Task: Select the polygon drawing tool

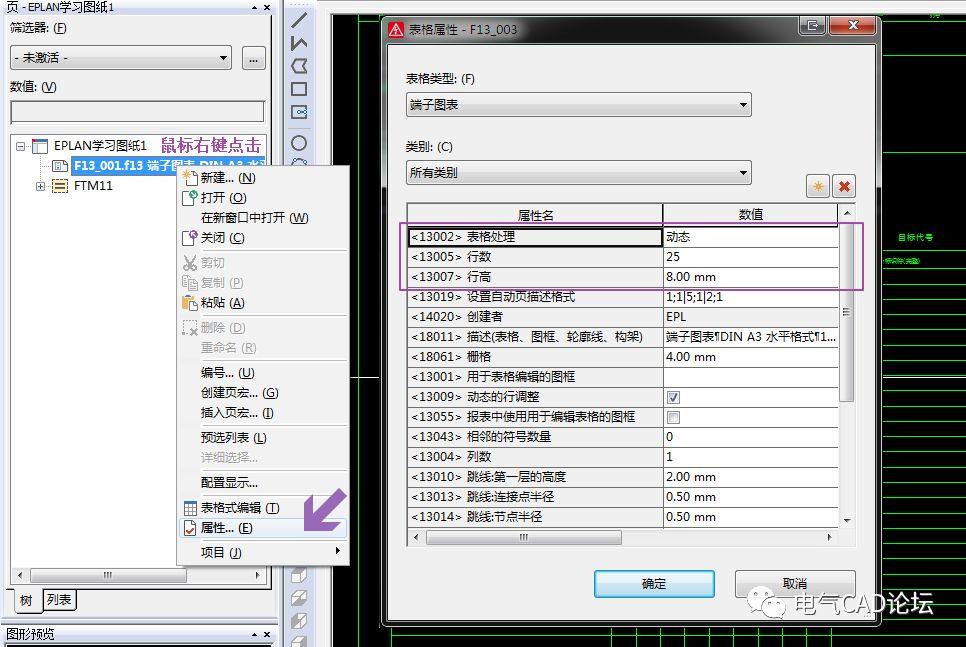Action: pyautogui.click(x=298, y=66)
